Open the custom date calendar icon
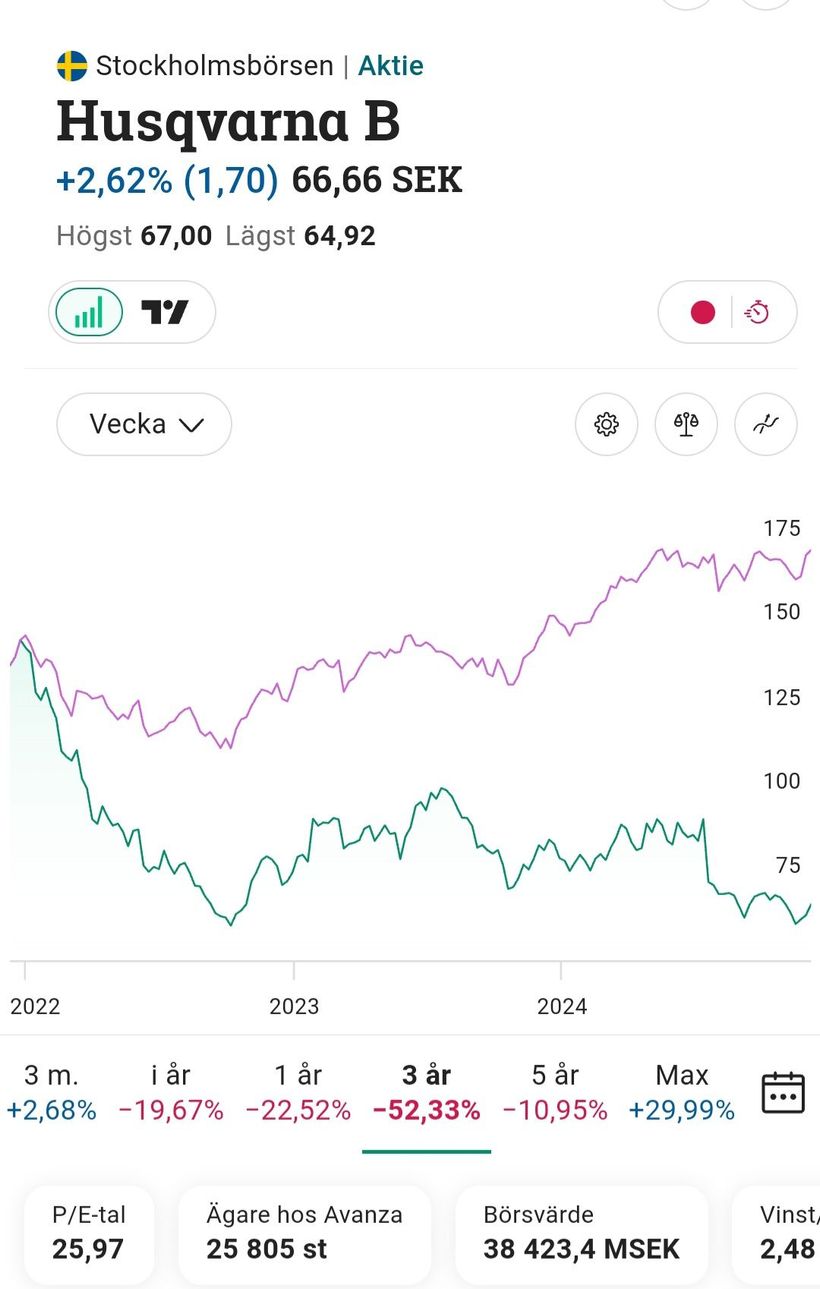 coord(783,1091)
